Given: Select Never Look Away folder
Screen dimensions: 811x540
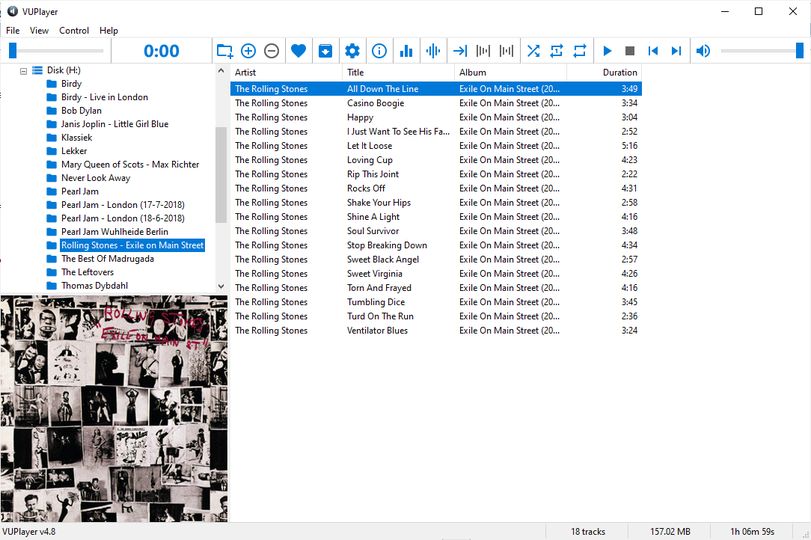Looking at the screenshot, I should coord(96,178).
